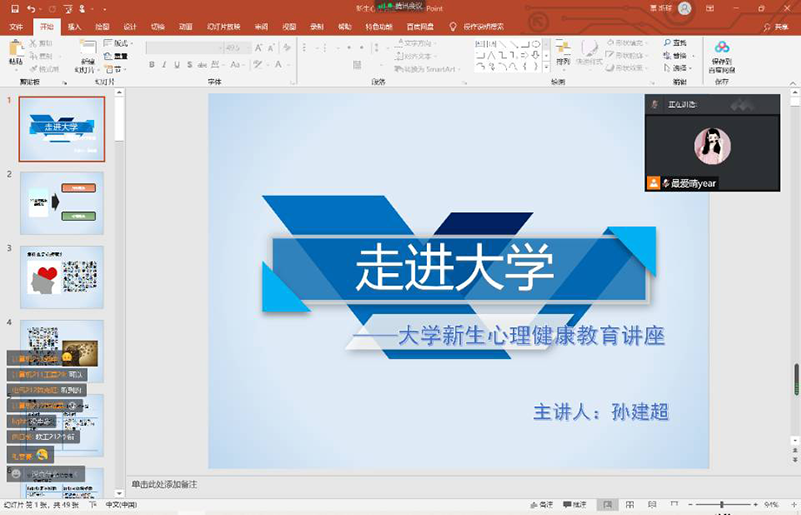Image resolution: width=801 pixels, height=515 pixels.
Task: Open the slide Layout dropdown
Action: click(122, 44)
